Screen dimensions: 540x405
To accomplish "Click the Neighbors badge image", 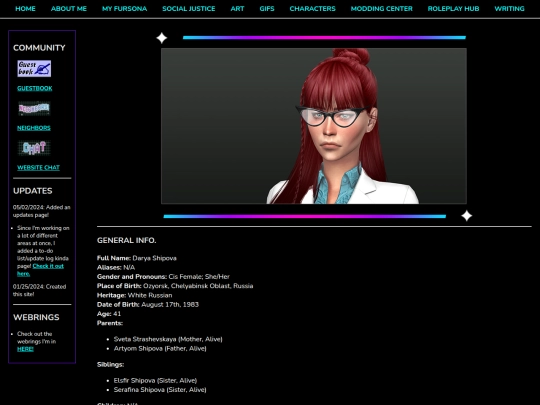I will pos(34,109).
